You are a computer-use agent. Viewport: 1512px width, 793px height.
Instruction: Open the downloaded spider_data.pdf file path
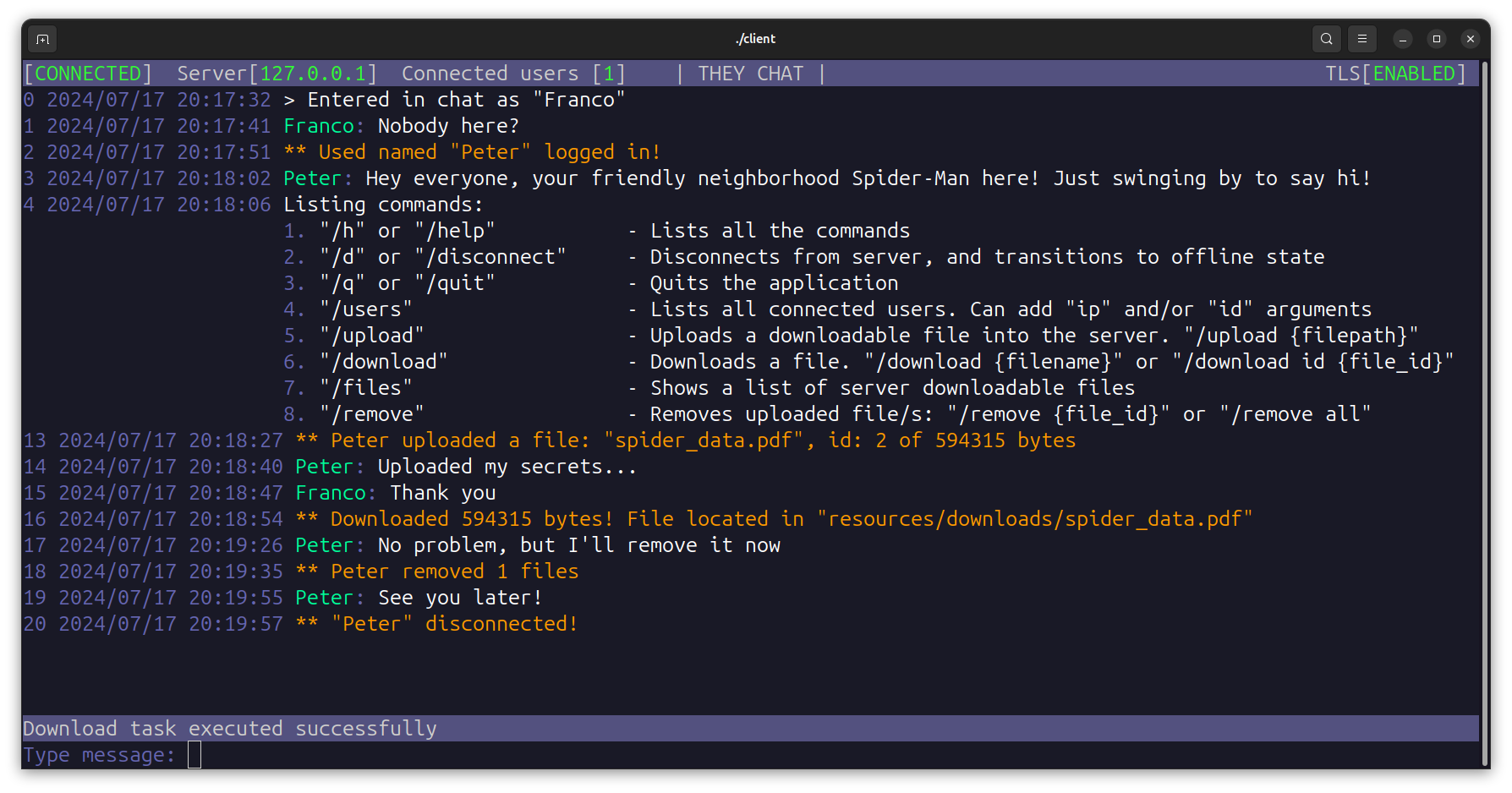coord(1034,518)
